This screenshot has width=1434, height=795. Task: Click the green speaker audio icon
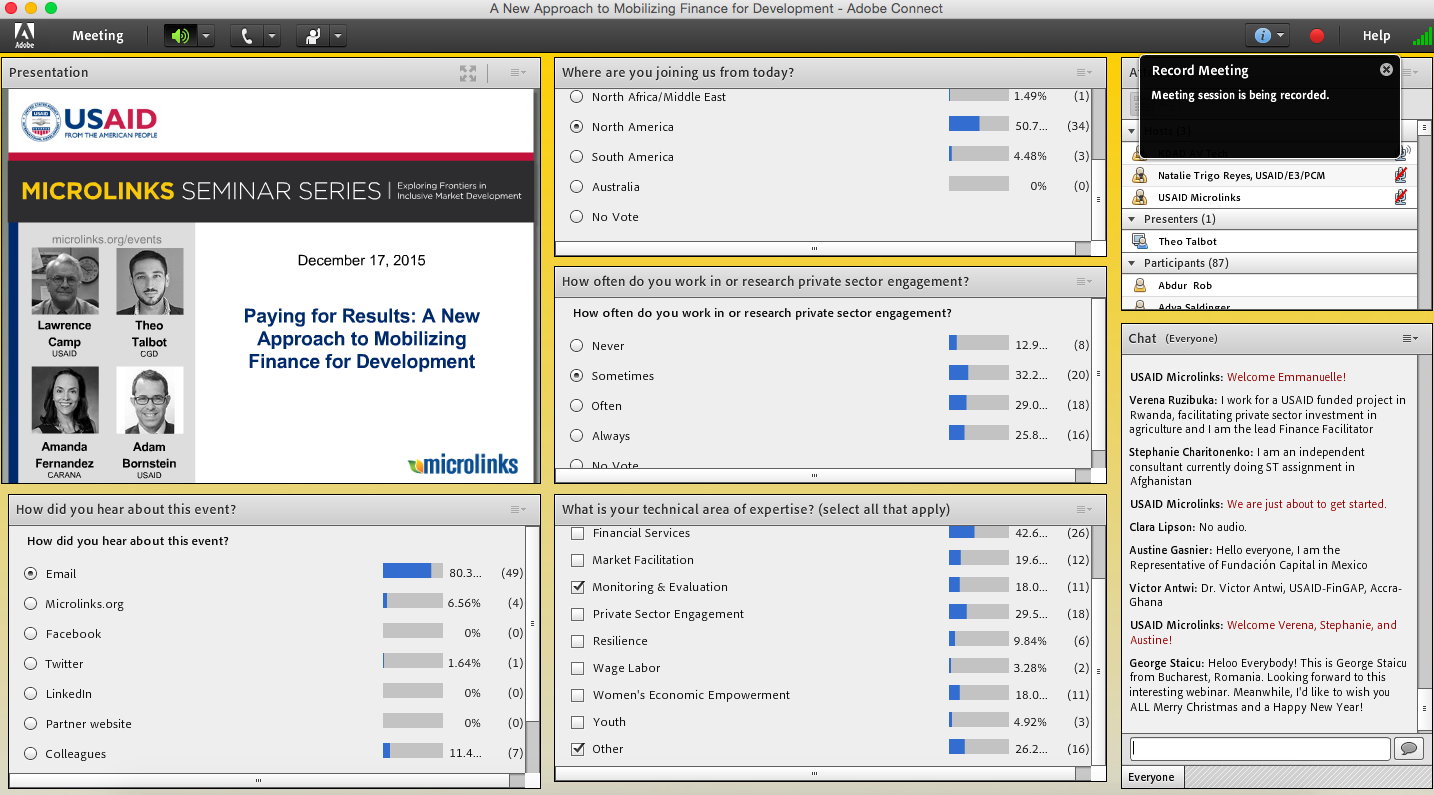(179, 36)
